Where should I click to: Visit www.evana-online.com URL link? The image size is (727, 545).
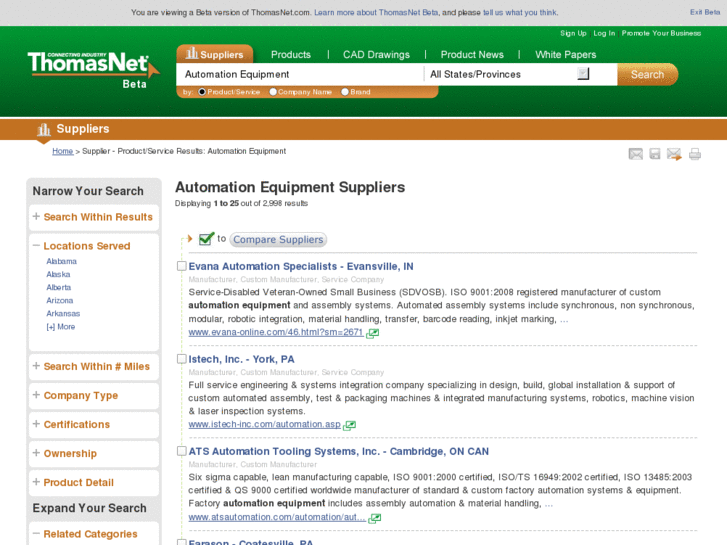(x=276, y=332)
